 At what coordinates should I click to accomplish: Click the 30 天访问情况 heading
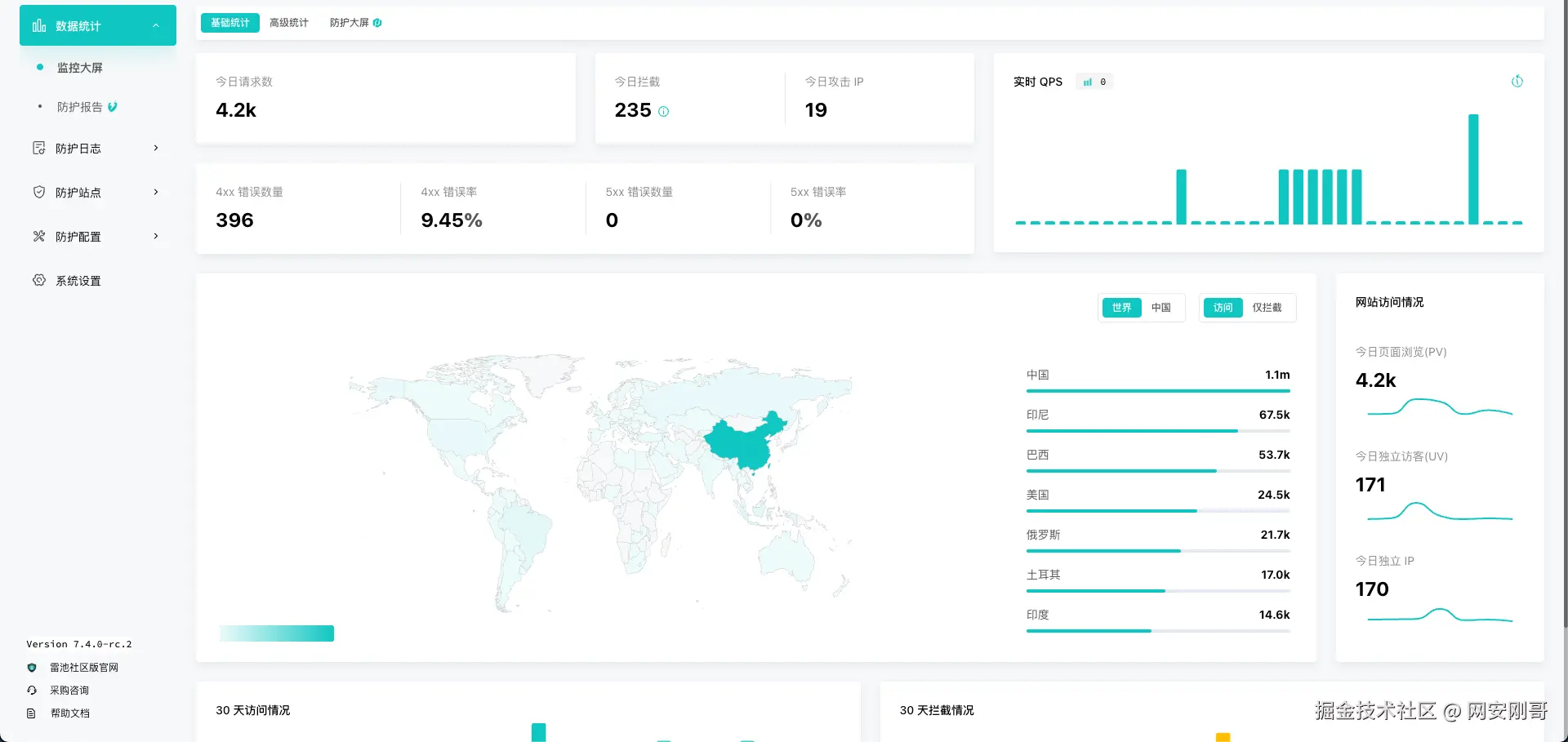click(x=253, y=710)
